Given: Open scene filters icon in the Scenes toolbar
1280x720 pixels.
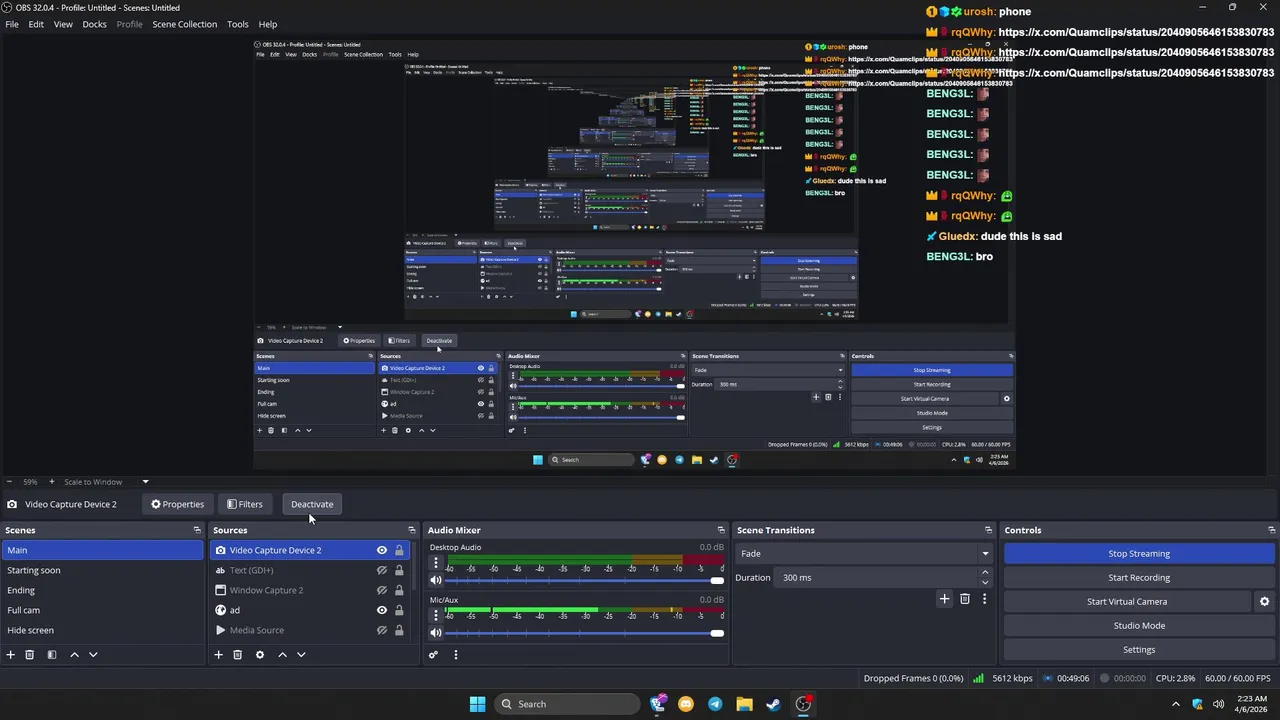Looking at the screenshot, I should [52, 655].
